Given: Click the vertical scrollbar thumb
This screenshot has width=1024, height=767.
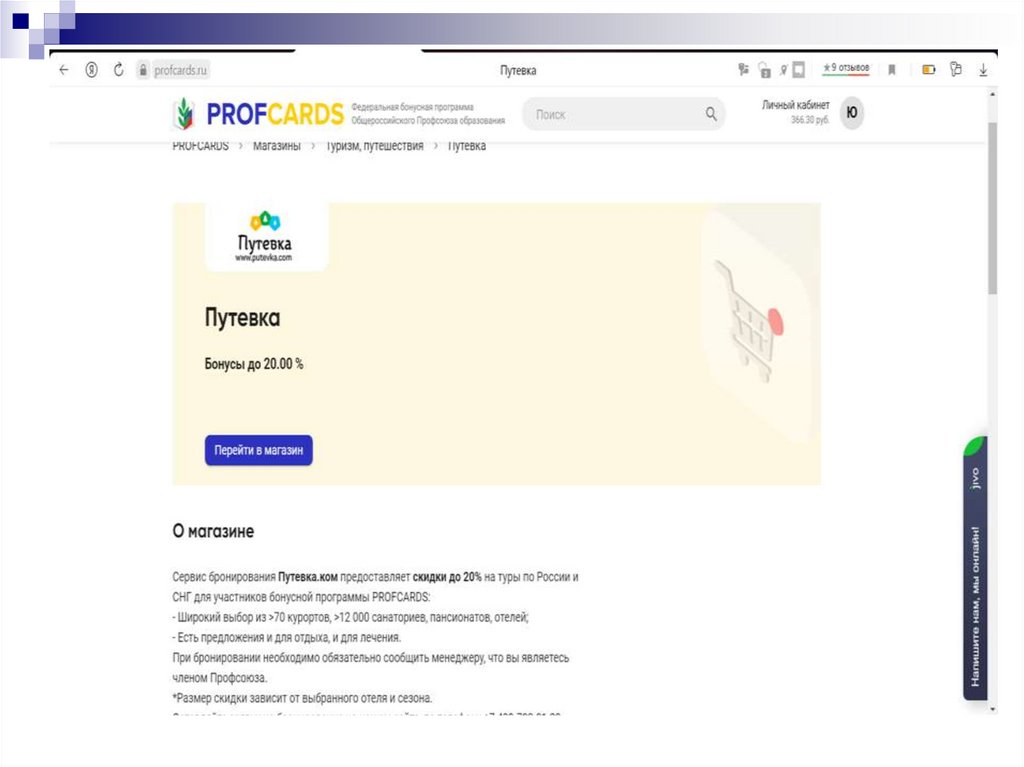Looking at the screenshot, I should pyautogui.click(x=993, y=208).
